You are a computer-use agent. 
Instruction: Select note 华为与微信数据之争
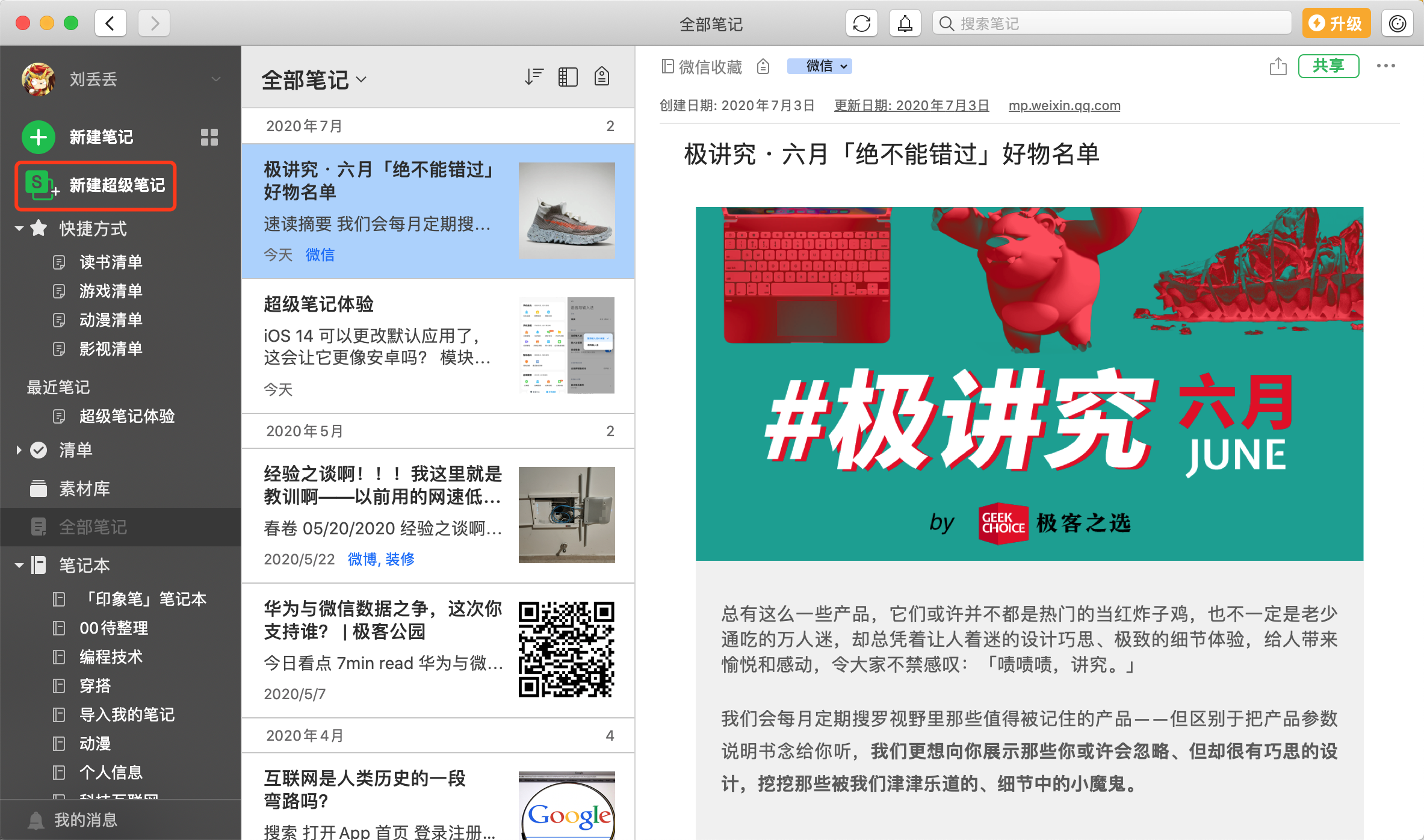pos(438,650)
